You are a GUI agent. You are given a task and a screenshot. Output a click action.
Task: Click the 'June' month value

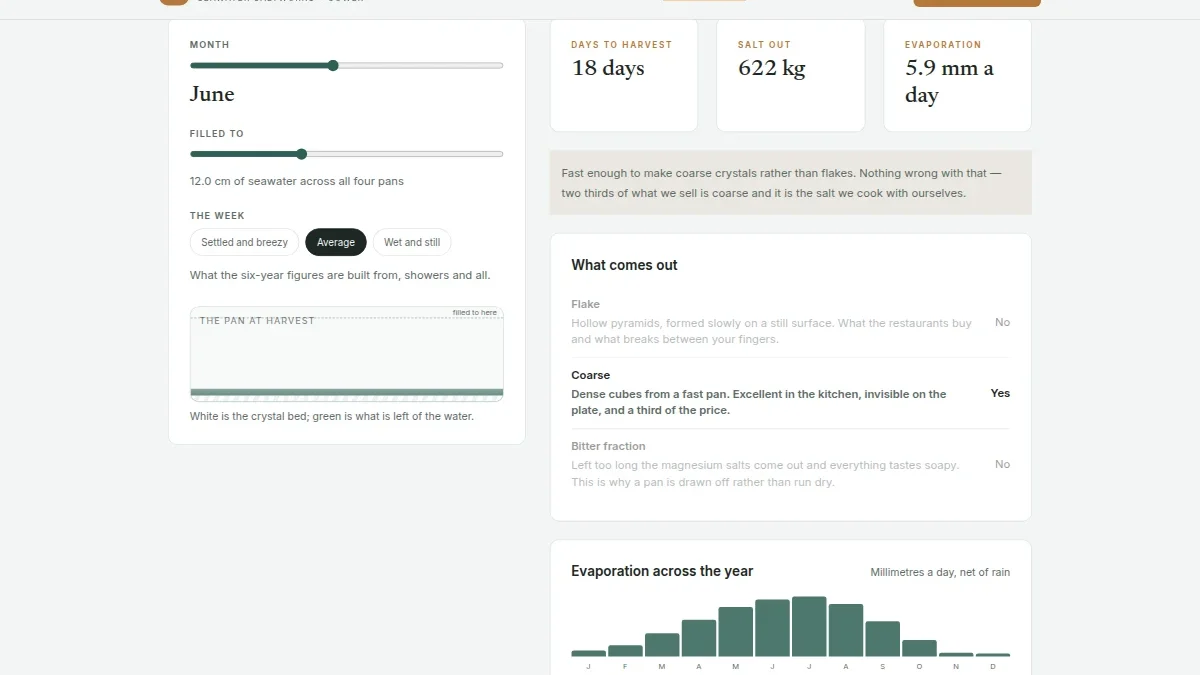(x=212, y=94)
